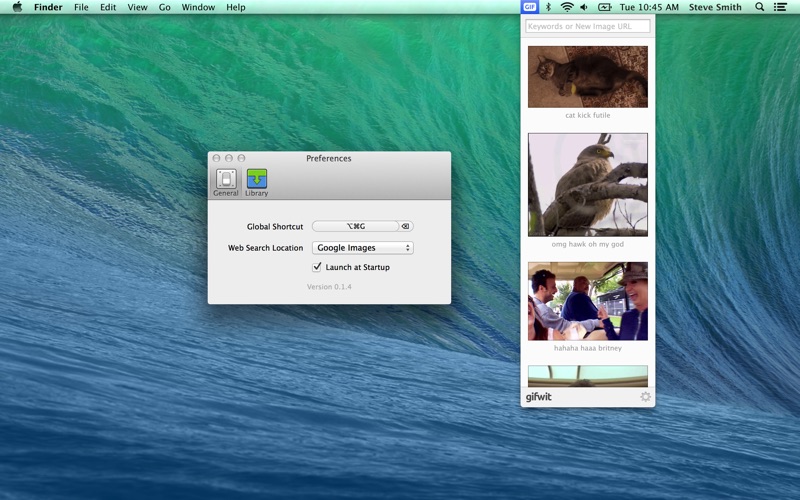Clear the Global Shortcut with the delete icon
Image resolution: width=800 pixels, height=500 pixels.
pos(405,226)
